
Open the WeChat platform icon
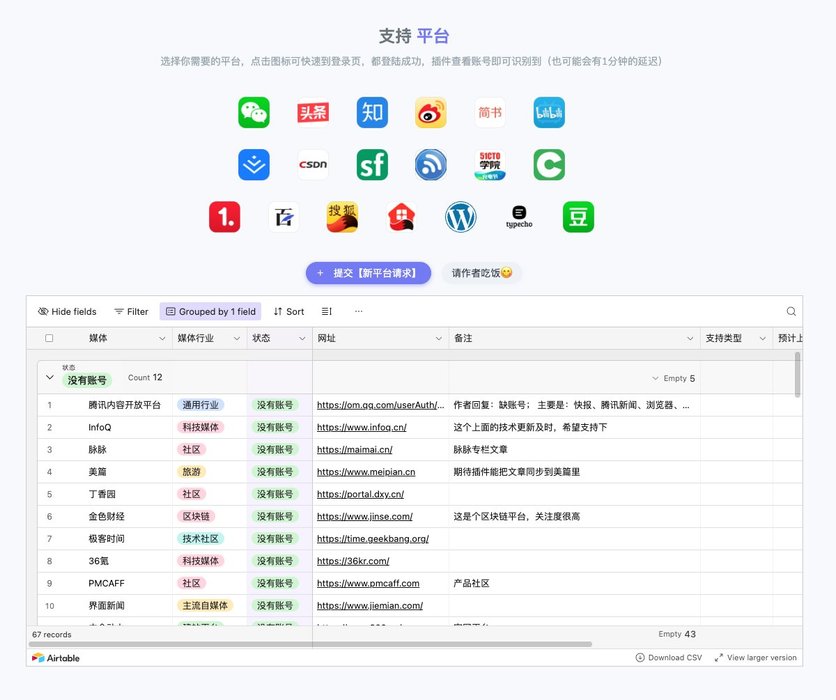254,113
